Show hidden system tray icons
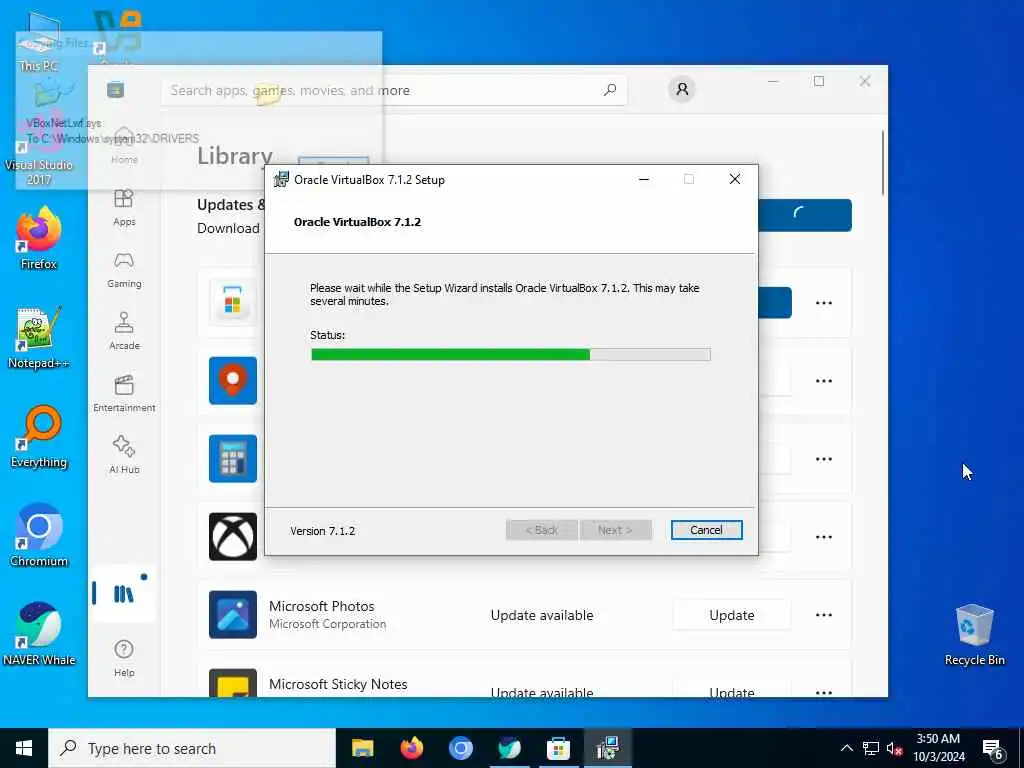This screenshot has height=768, width=1024. point(846,748)
